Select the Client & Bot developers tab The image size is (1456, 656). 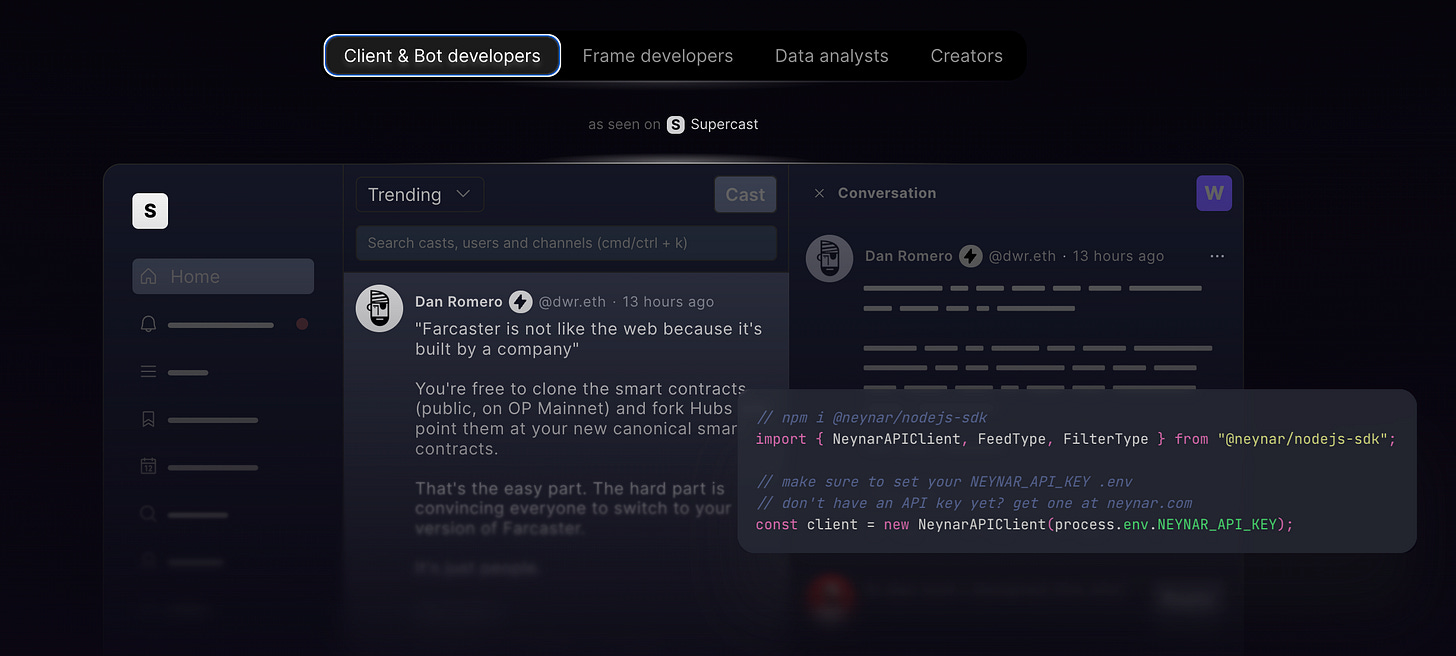point(442,56)
